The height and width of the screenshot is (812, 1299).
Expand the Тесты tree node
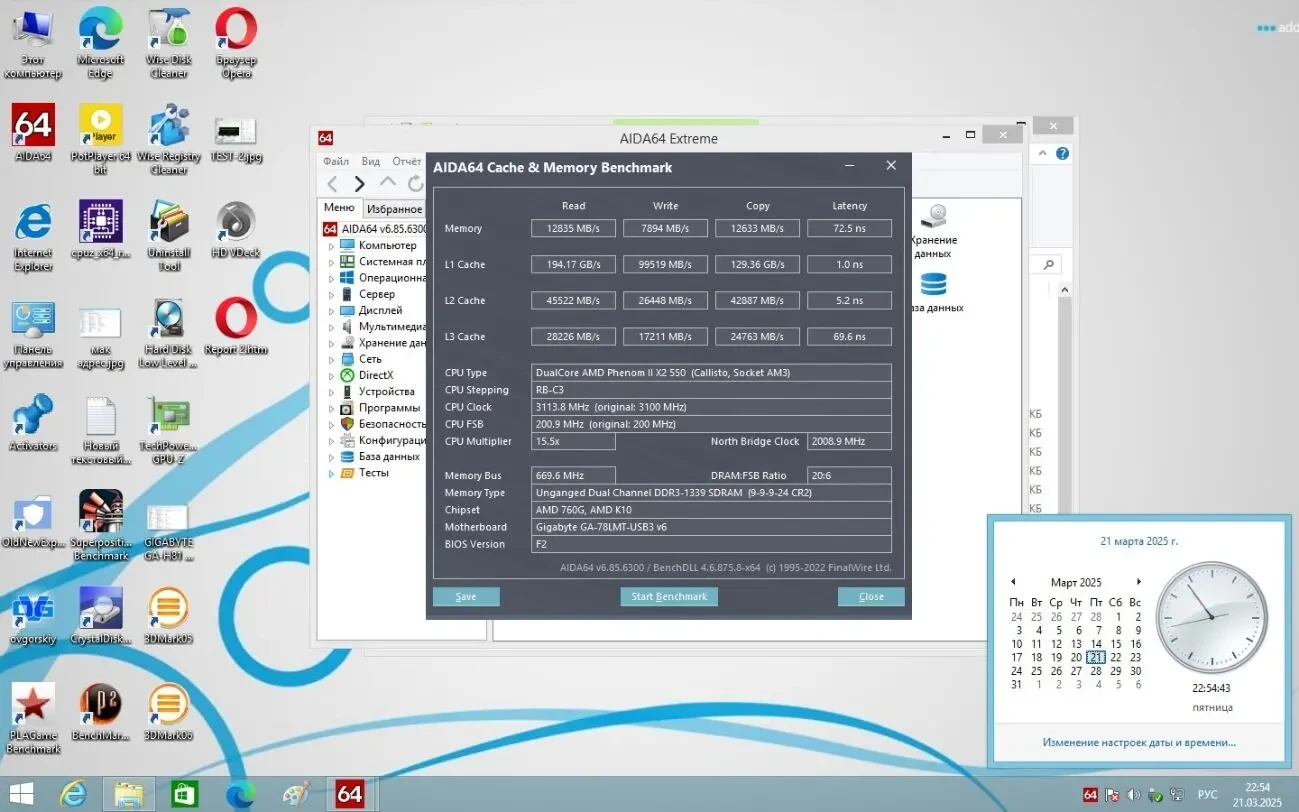333,473
